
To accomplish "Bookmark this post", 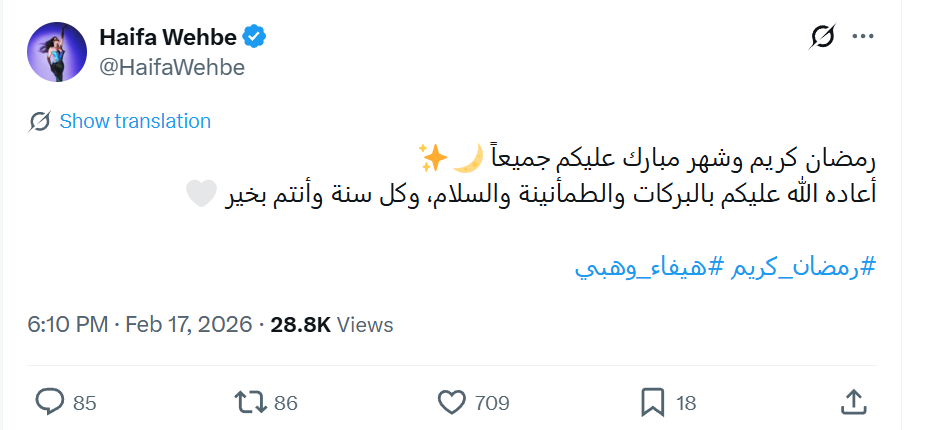I will click(652, 402).
